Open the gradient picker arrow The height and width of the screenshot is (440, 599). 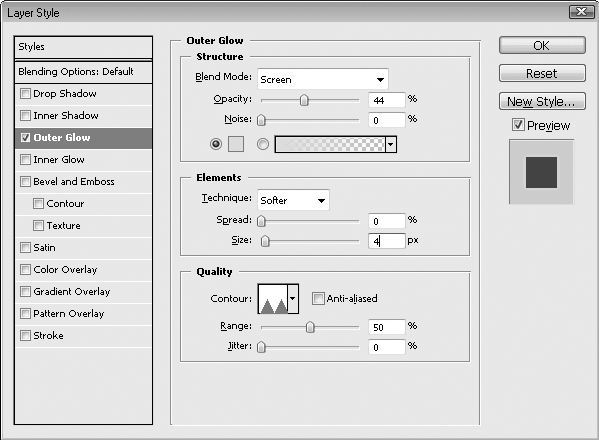391,144
